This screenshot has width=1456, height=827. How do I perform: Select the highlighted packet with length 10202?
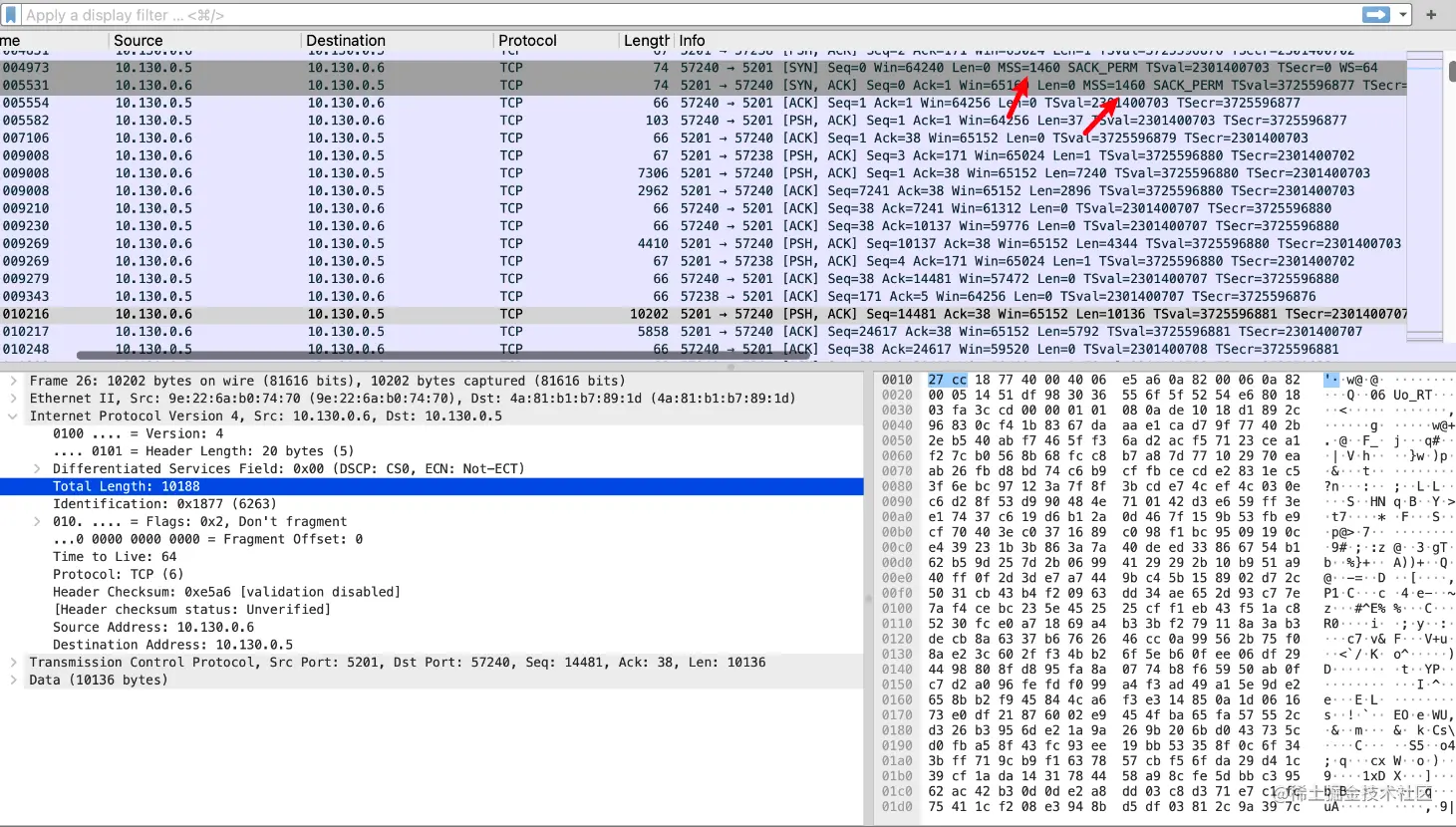(x=703, y=314)
